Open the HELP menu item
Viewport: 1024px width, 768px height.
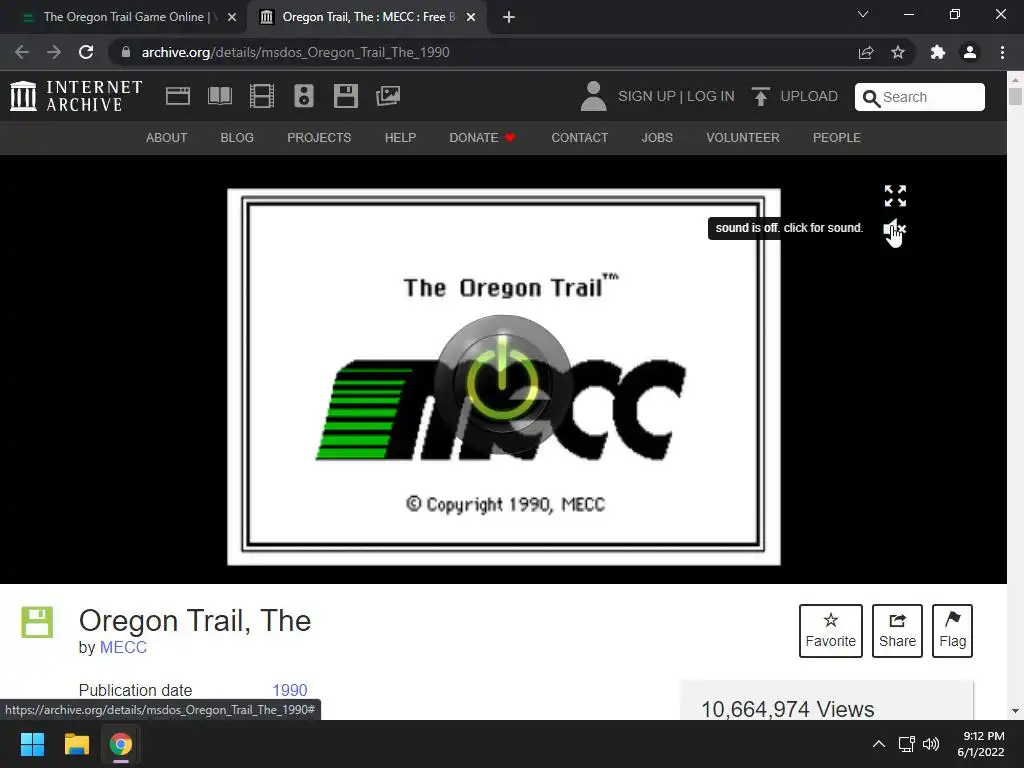[x=400, y=138]
